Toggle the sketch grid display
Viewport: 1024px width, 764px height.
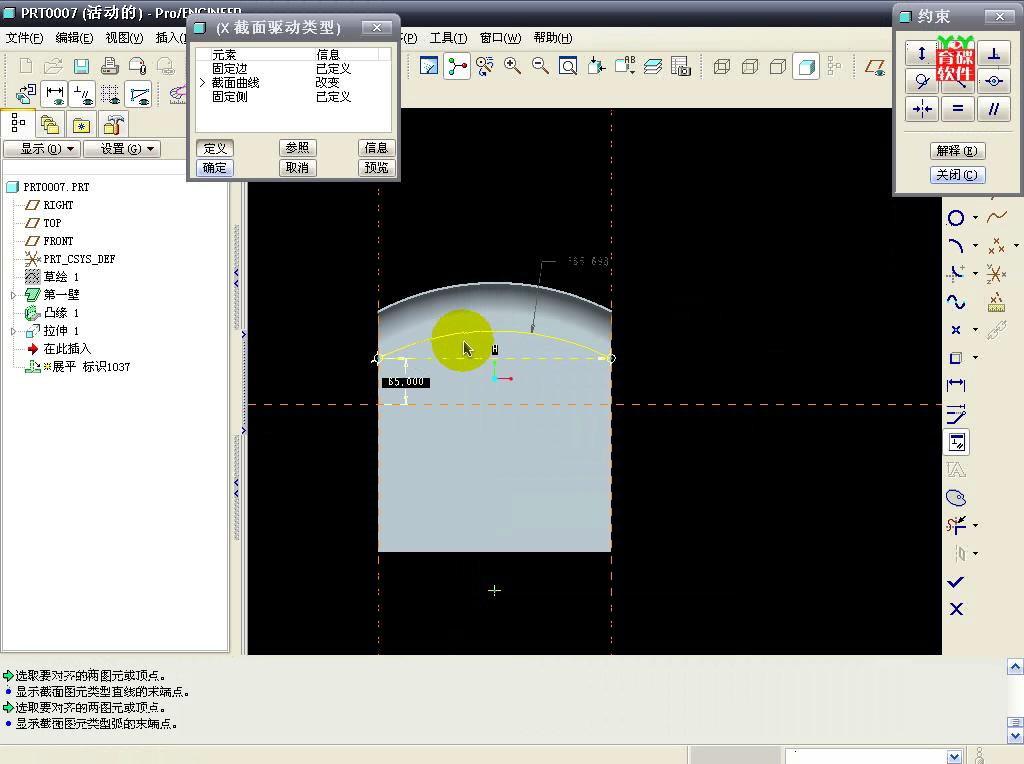(x=110, y=95)
